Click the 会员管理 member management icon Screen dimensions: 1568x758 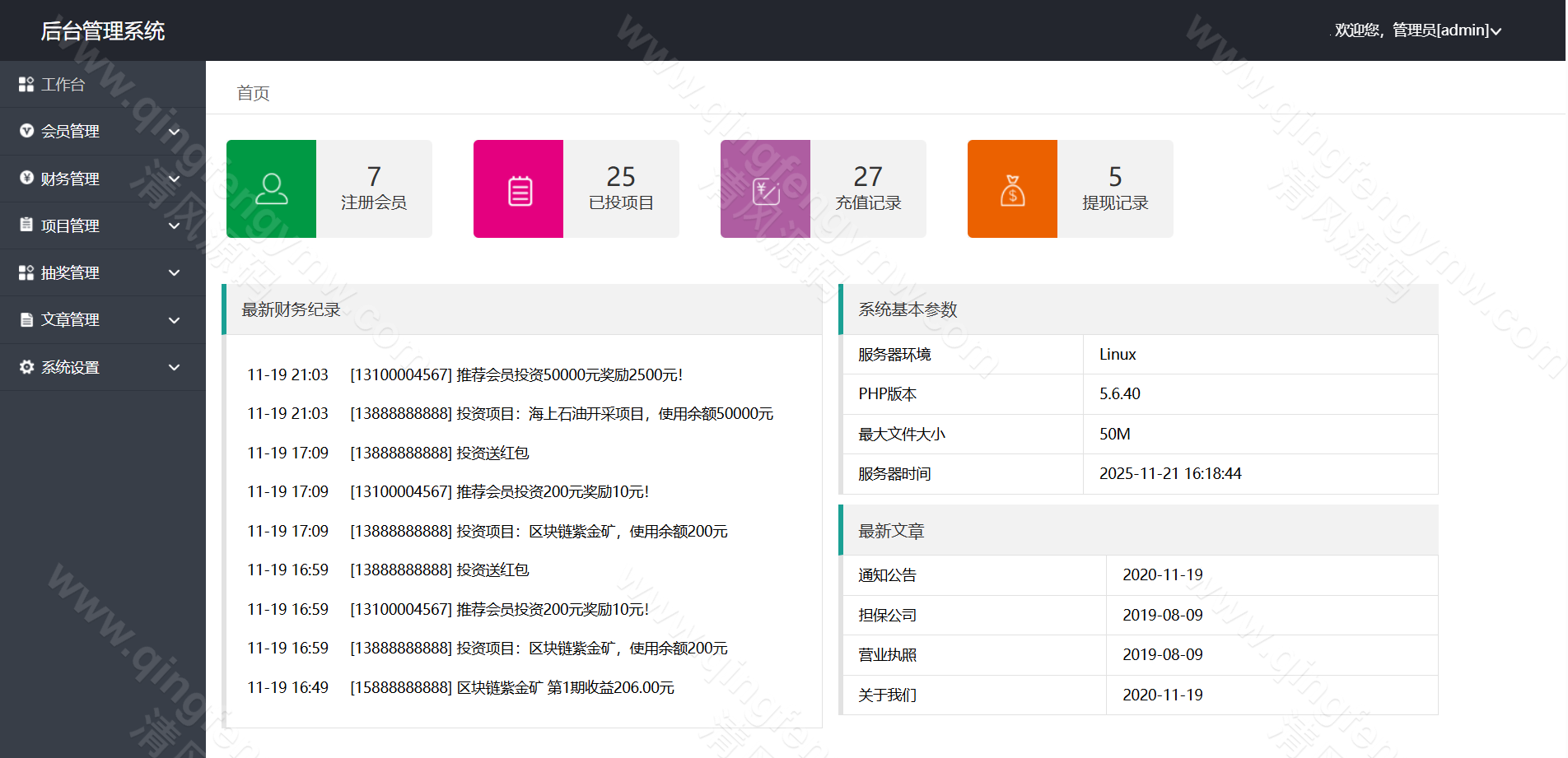[x=25, y=131]
